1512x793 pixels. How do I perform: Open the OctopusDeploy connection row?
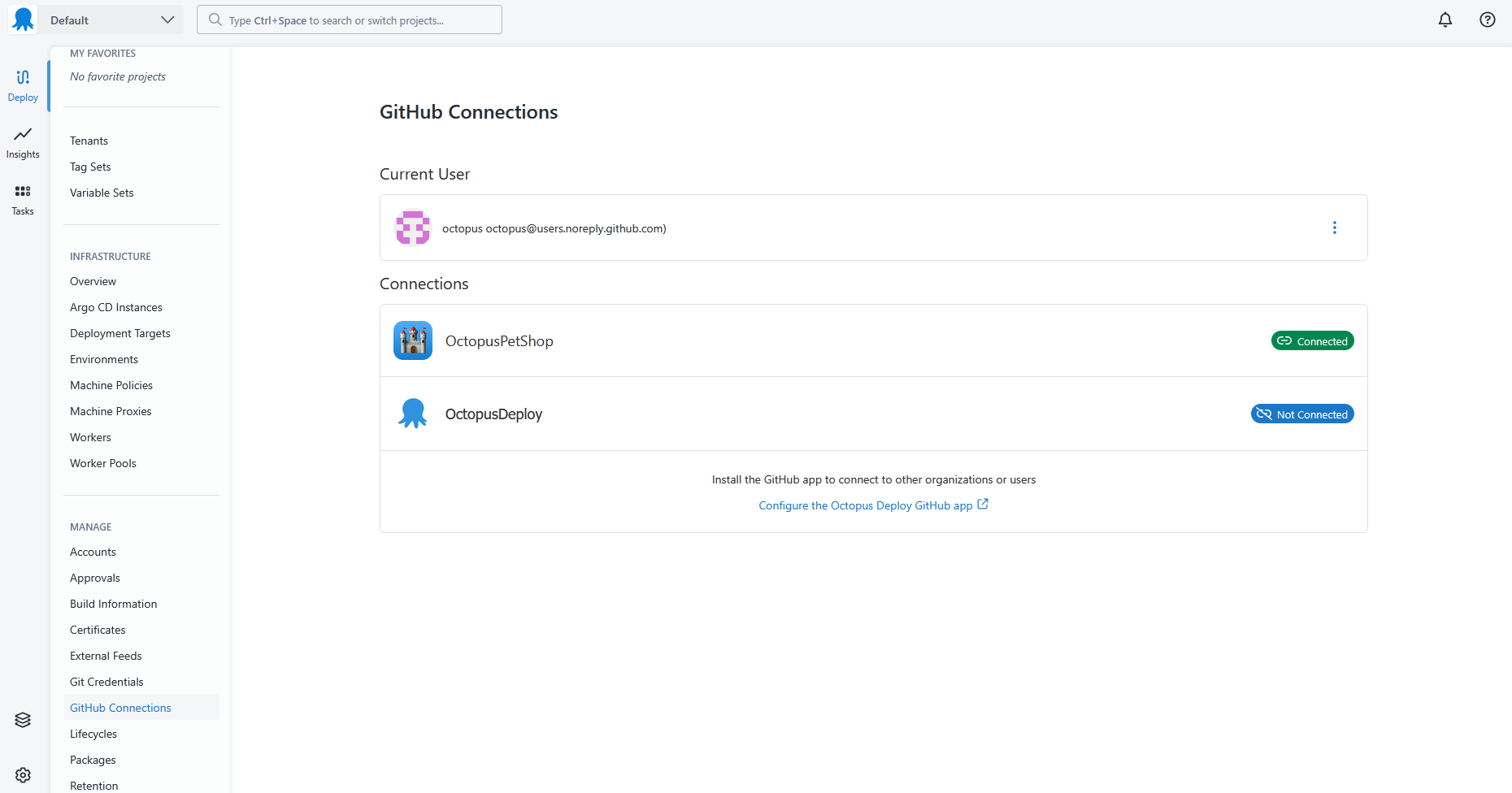click(x=874, y=414)
